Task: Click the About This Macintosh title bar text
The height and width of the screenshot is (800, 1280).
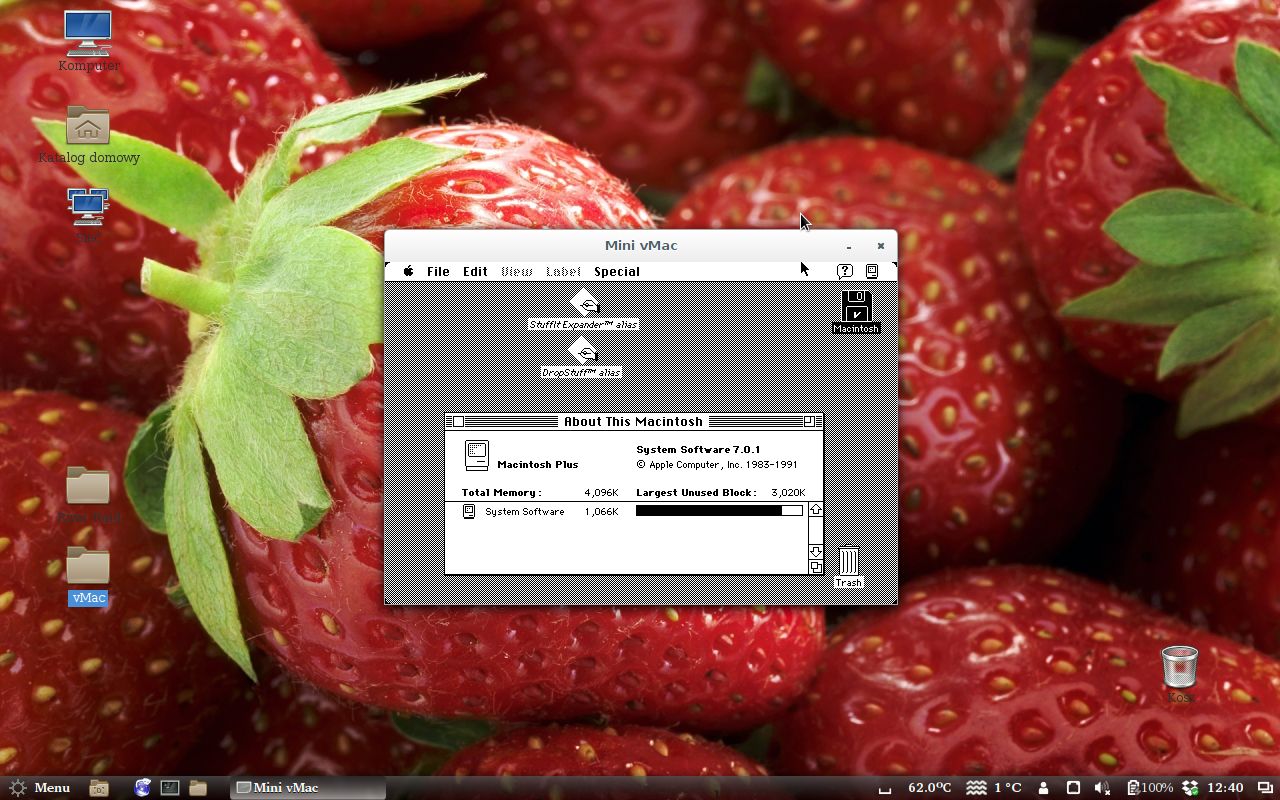Action: pos(633,421)
